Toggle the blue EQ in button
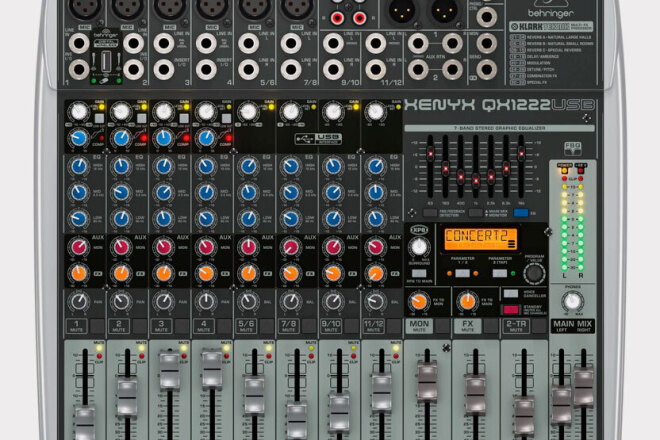Screen dimensions: 660x440 [521, 213]
